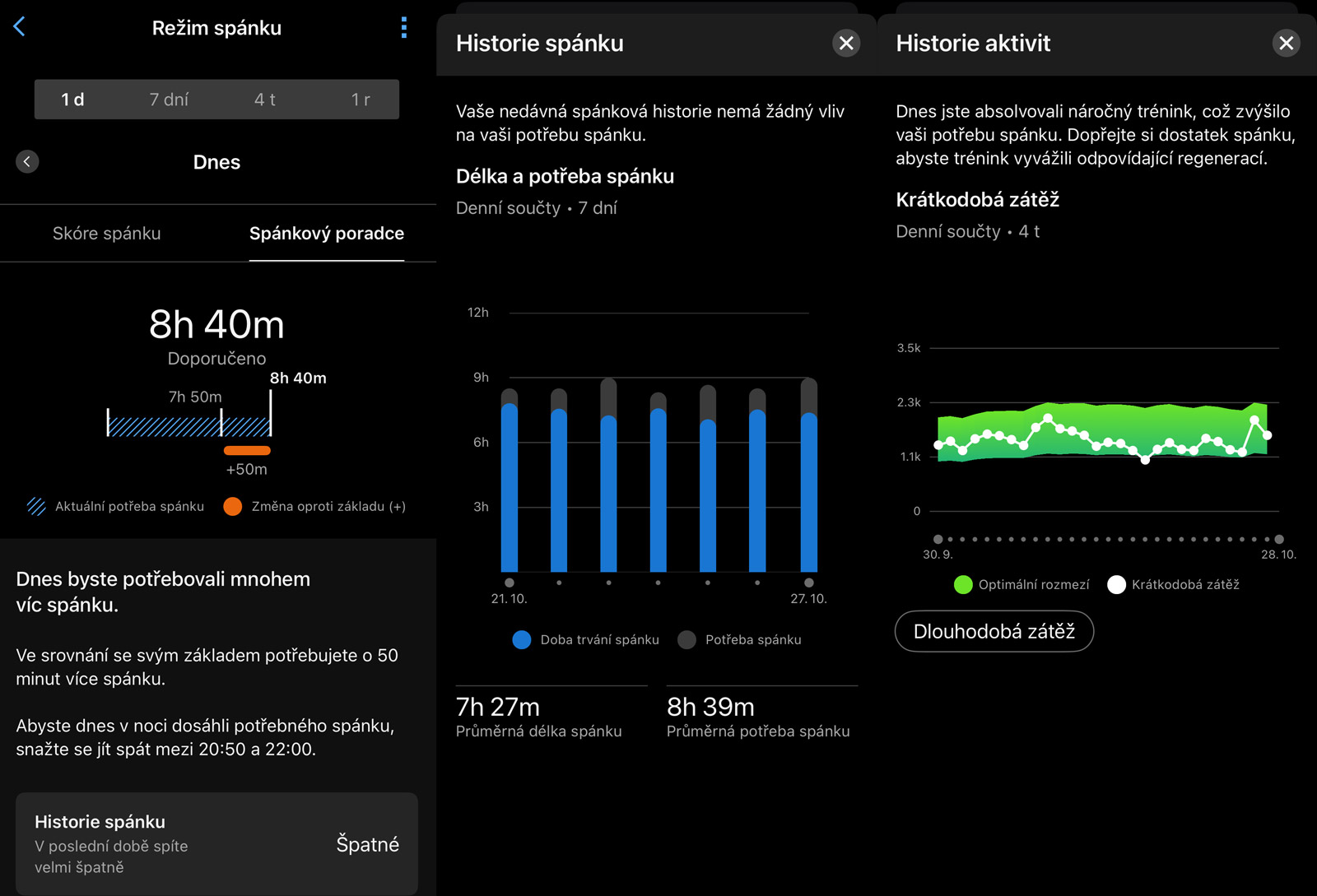Open the Skóre spánku tab
The width and height of the screenshot is (1317, 896).
(107, 234)
